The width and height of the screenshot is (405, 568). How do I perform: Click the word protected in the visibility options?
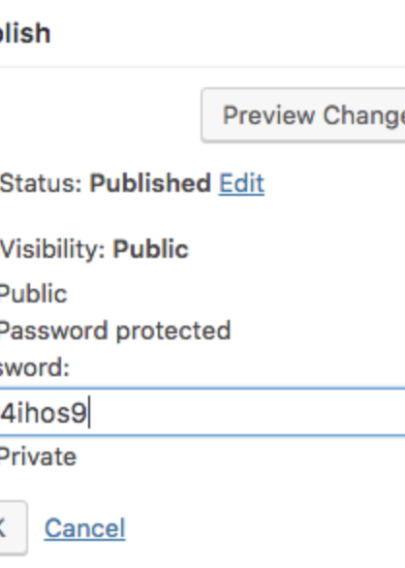point(174,331)
